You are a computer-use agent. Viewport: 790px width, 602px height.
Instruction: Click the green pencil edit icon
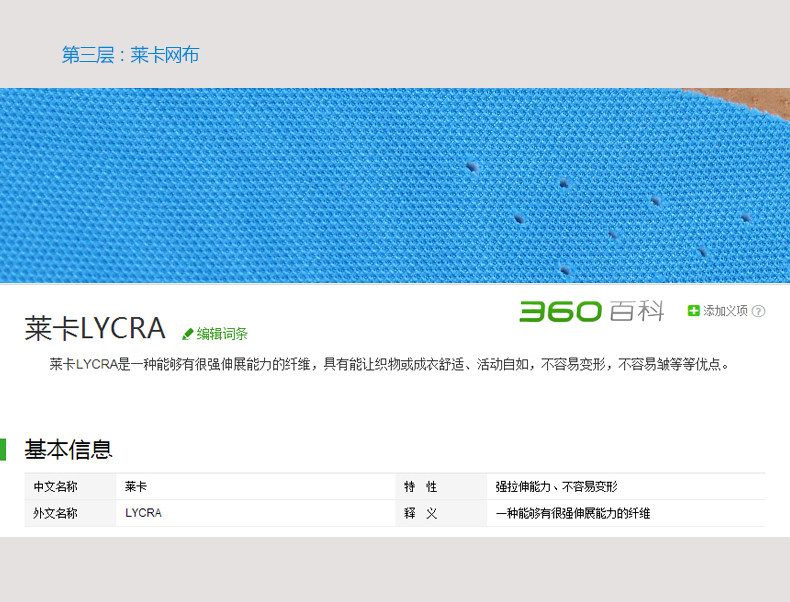coord(187,334)
